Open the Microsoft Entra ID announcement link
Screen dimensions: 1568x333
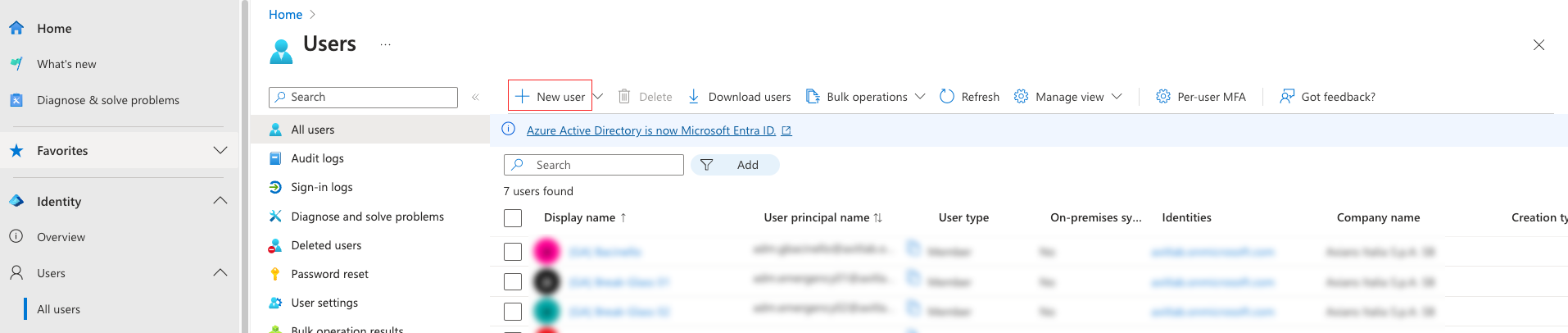pos(650,130)
